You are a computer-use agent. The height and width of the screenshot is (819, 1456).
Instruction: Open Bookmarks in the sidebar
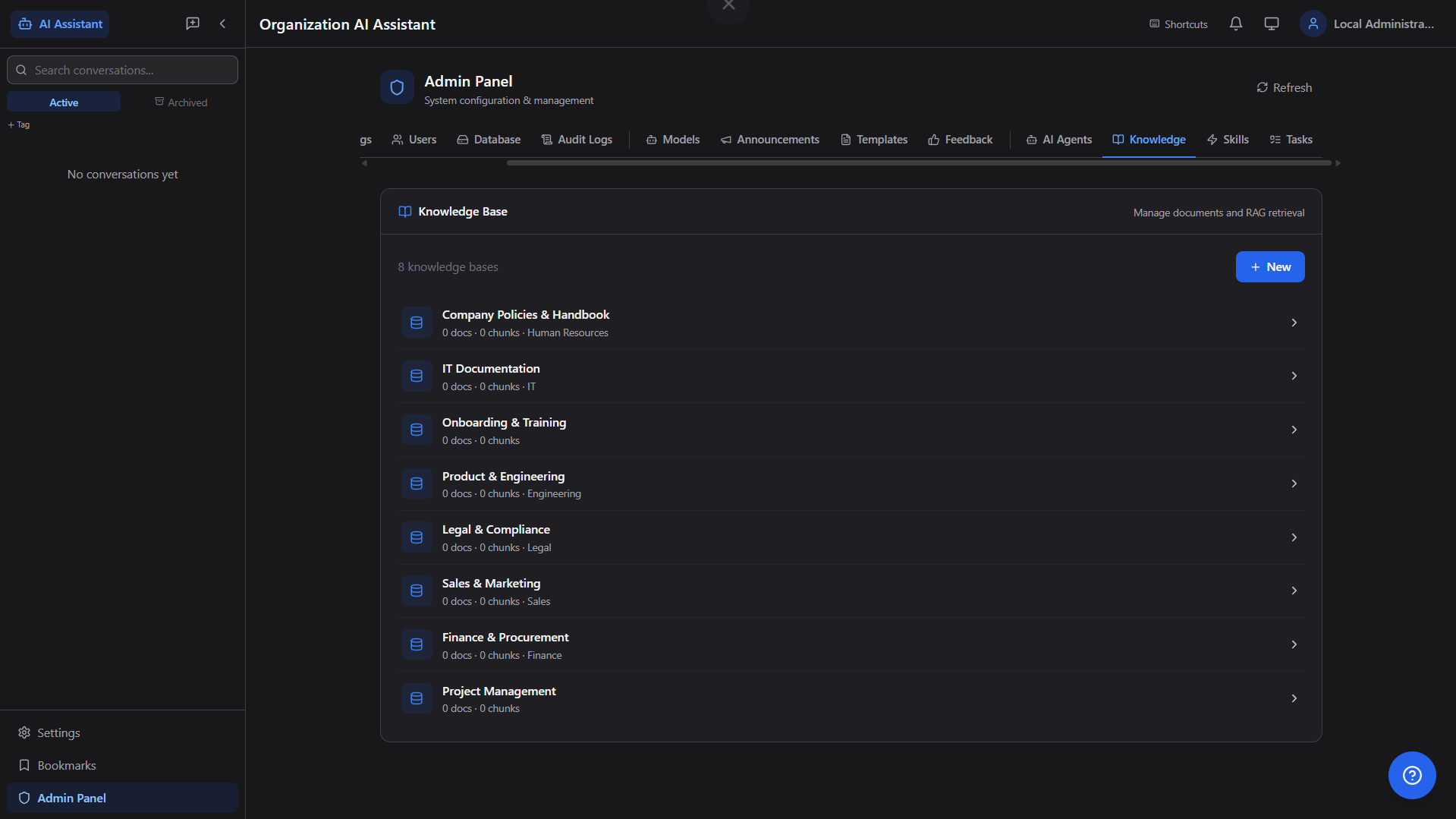pos(67,765)
